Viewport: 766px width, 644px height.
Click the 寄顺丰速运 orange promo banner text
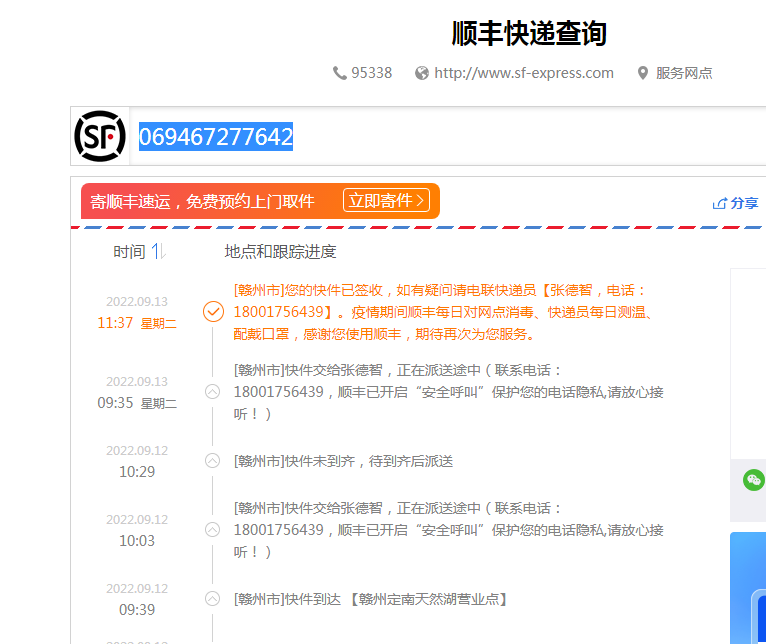click(x=202, y=201)
